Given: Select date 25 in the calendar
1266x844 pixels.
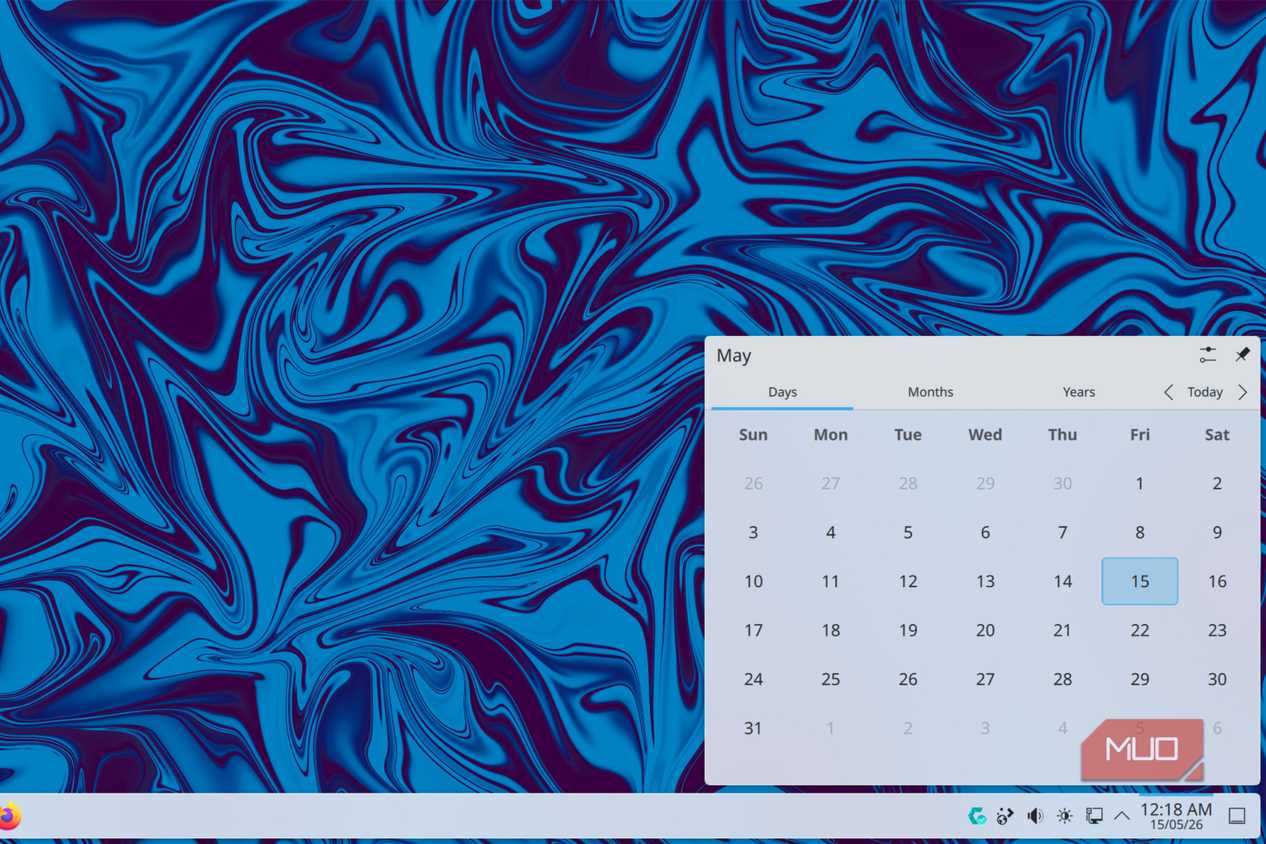Looking at the screenshot, I should coord(830,679).
